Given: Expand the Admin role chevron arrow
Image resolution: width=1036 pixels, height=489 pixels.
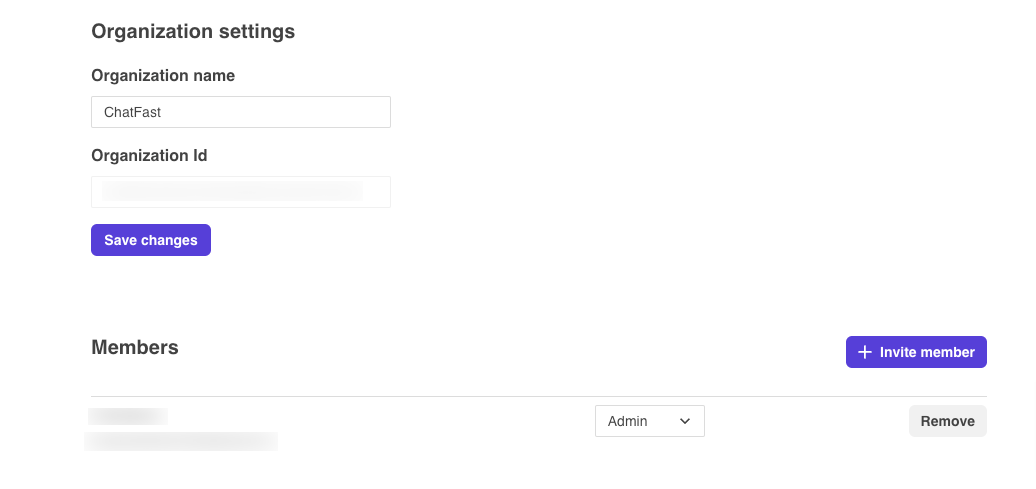Looking at the screenshot, I should 685,421.
